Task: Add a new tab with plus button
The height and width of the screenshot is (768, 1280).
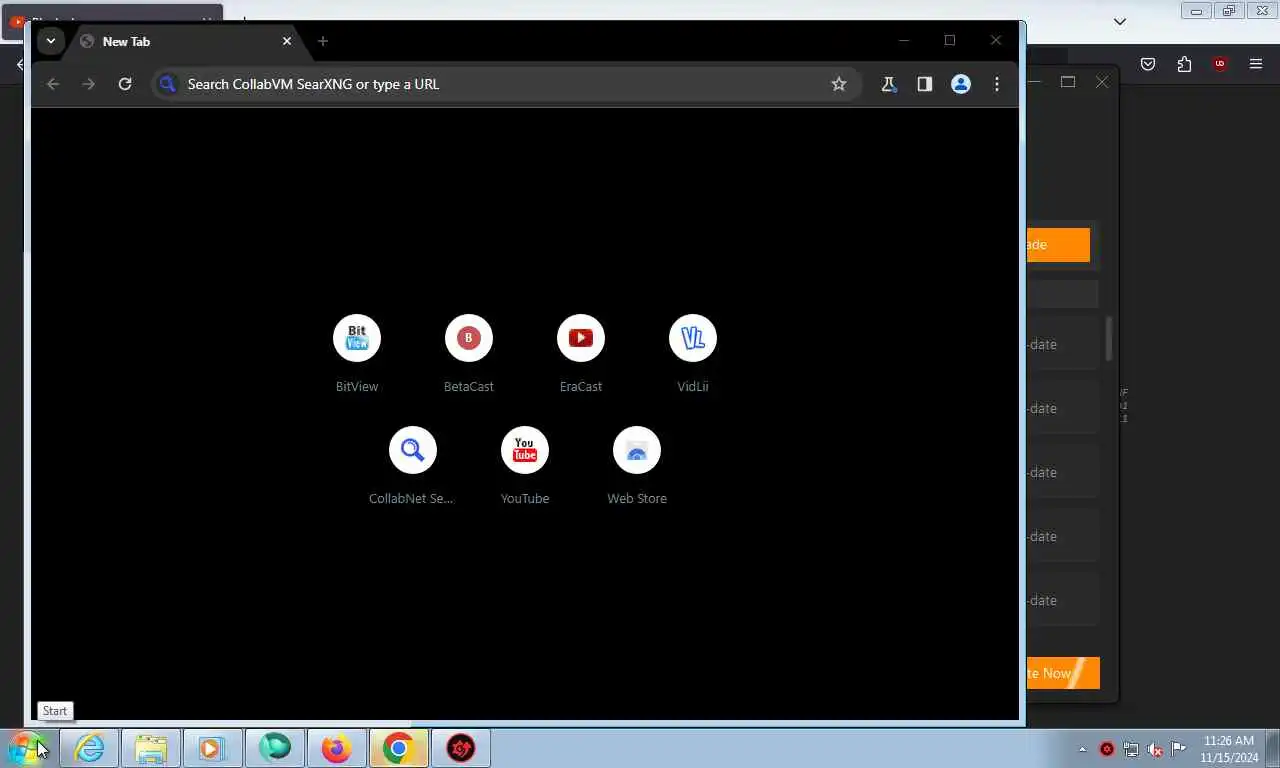Action: (x=323, y=41)
